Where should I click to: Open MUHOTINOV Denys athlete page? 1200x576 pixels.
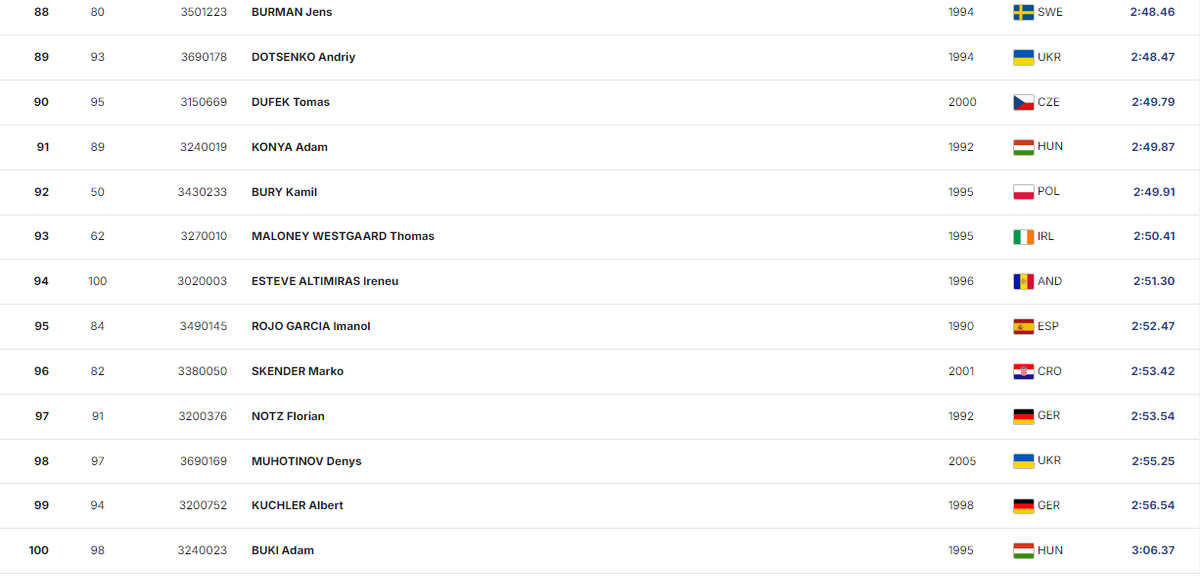[306, 461]
